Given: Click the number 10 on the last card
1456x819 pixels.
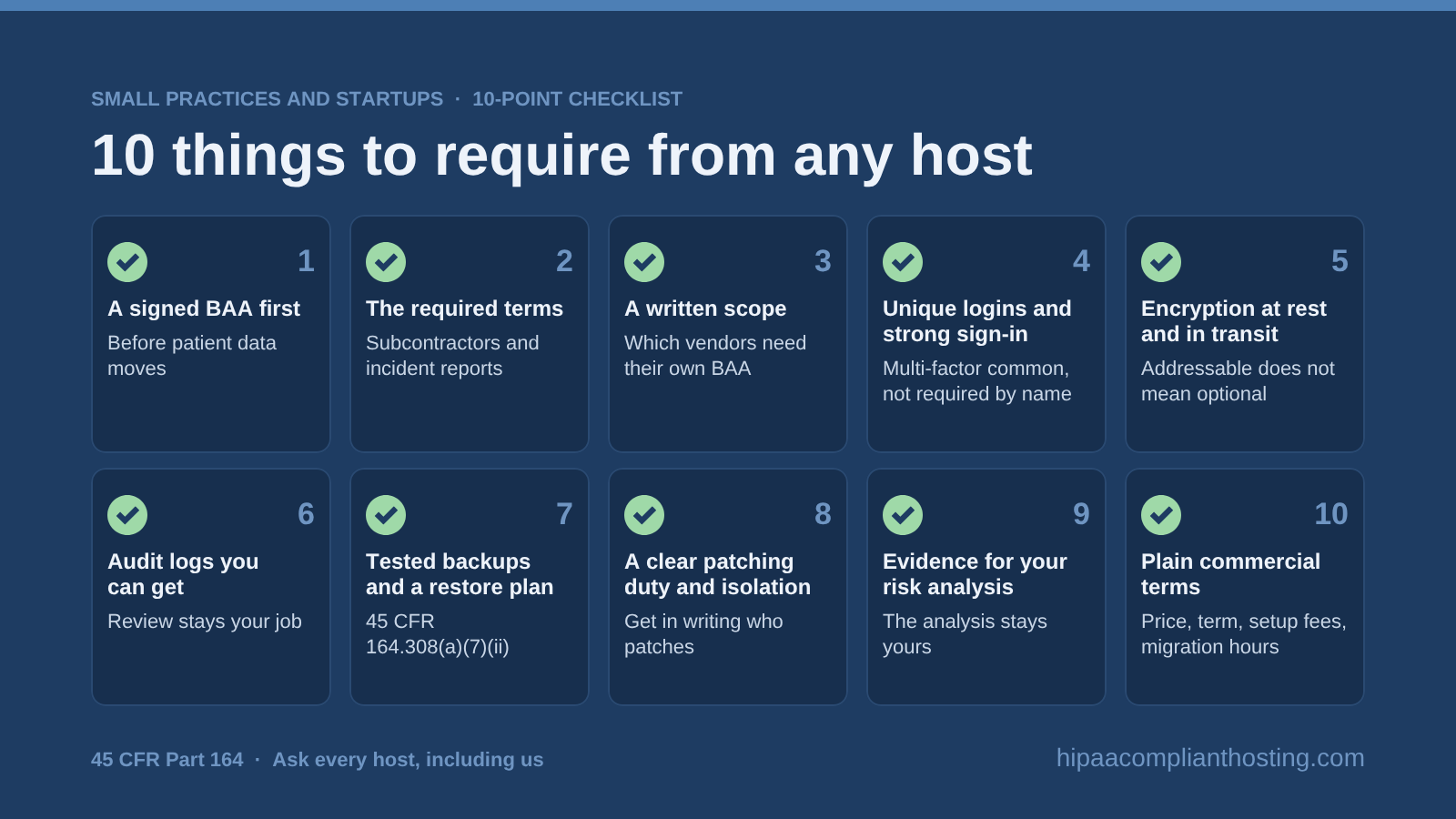Looking at the screenshot, I should [x=1331, y=514].
